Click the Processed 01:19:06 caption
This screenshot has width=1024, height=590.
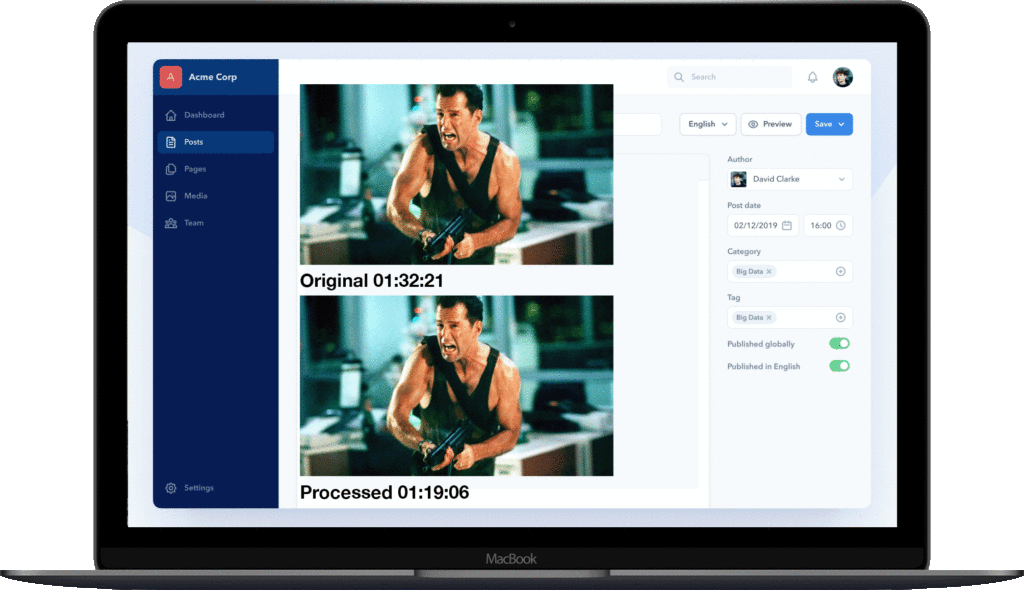(x=384, y=492)
